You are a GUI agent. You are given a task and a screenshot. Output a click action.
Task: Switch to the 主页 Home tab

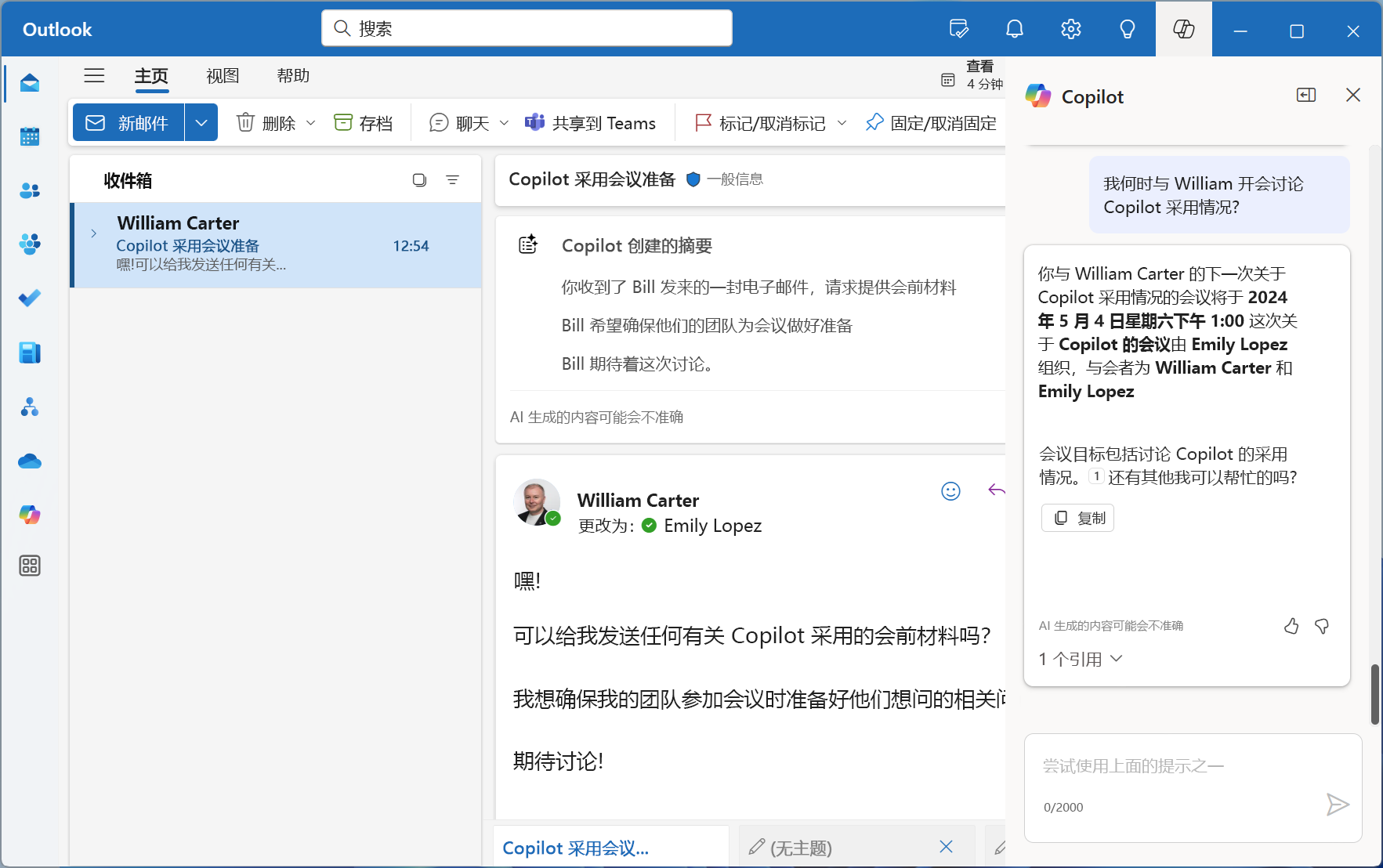pos(151,75)
